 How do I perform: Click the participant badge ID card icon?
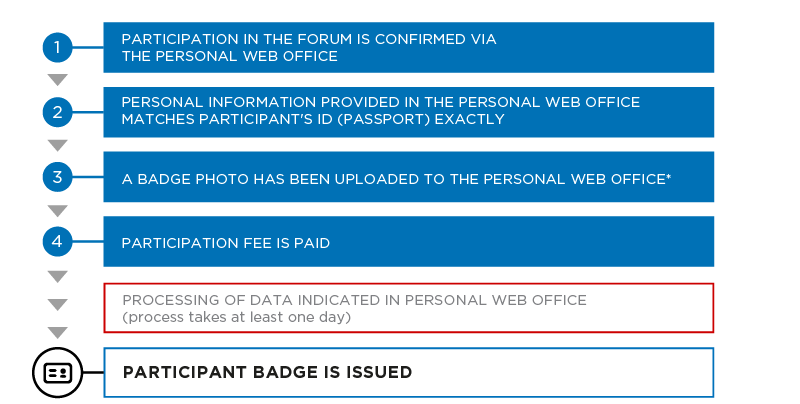coord(57,373)
